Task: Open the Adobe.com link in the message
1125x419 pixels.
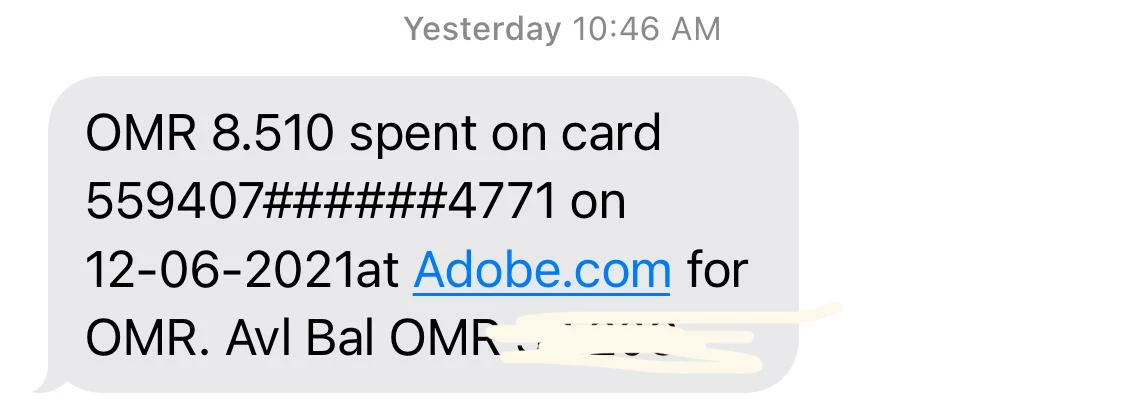Action: pos(542,270)
